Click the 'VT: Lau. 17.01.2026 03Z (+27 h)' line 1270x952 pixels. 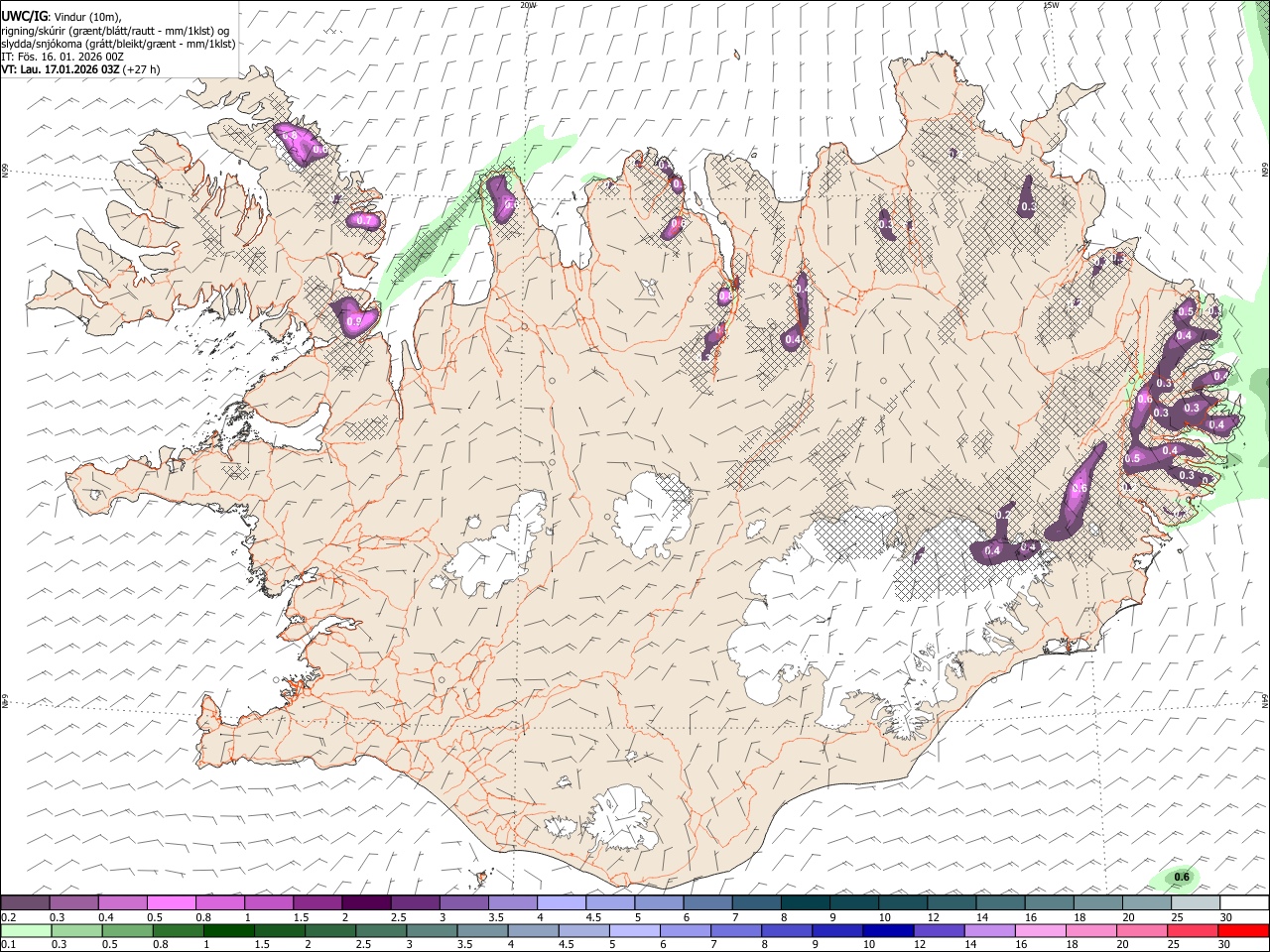tap(80, 69)
